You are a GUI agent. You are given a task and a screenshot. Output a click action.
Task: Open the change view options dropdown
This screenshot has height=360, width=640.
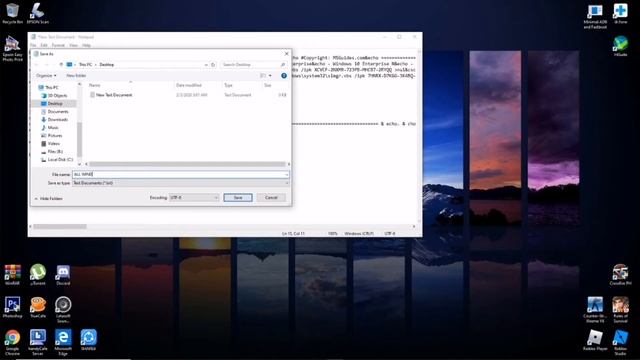270,76
